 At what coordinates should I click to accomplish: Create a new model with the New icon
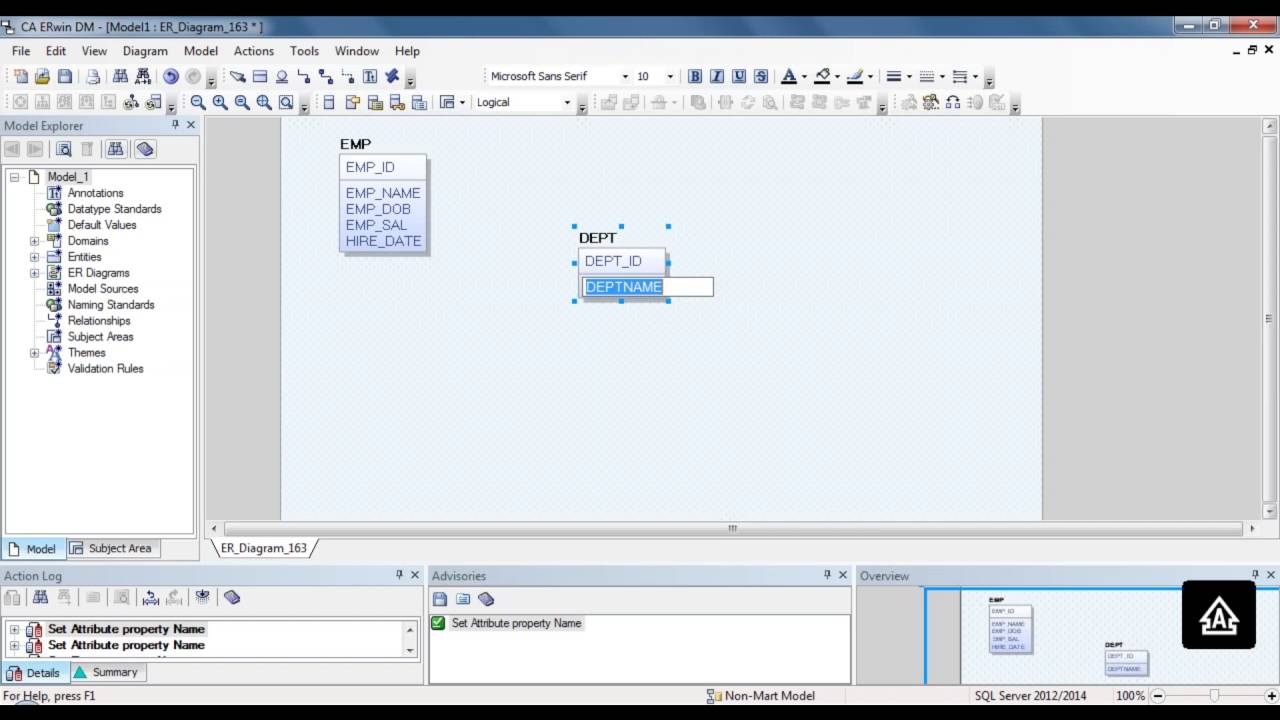point(20,76)
